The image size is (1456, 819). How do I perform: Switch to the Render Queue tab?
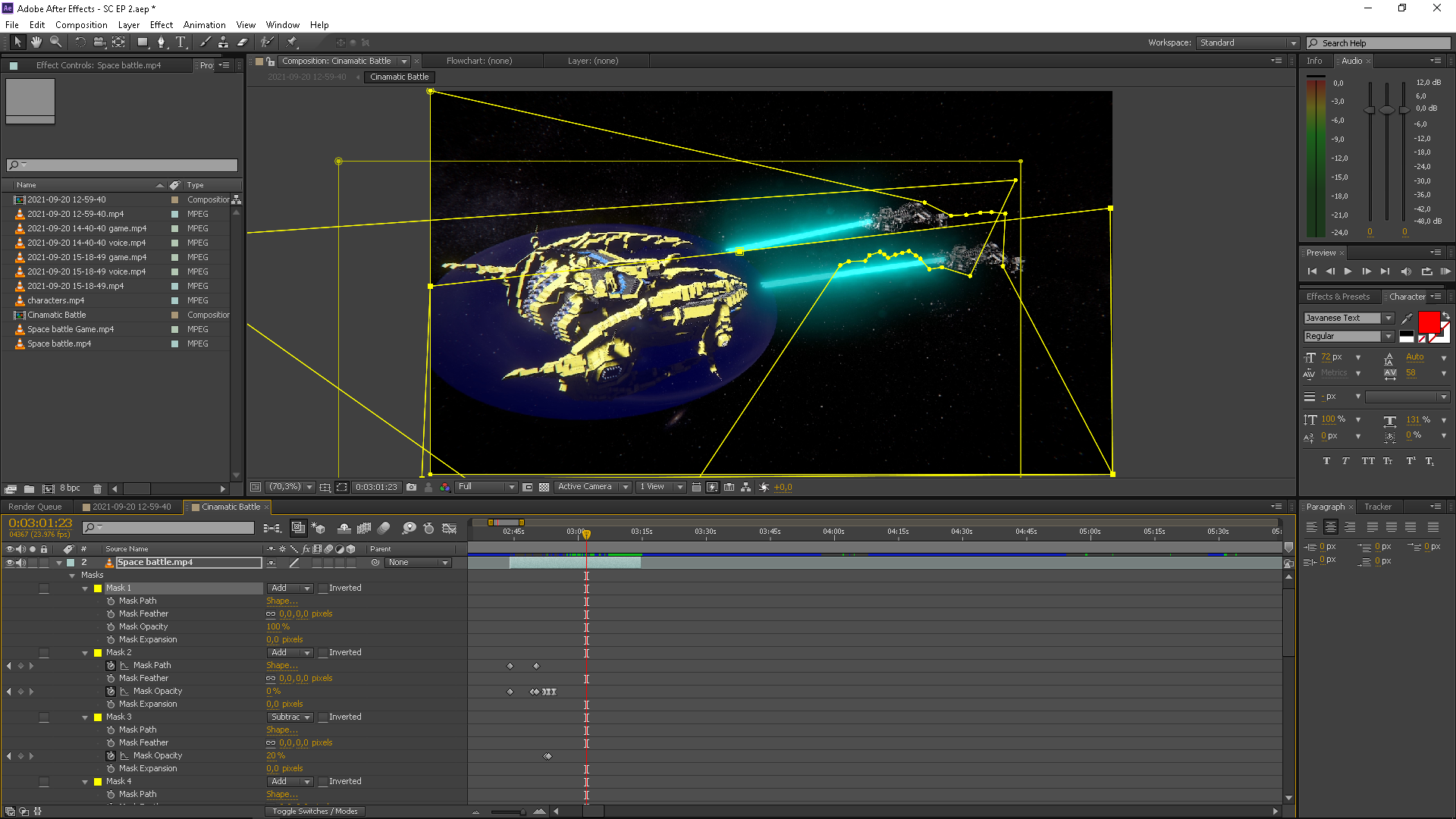click(x=35, y=507)
